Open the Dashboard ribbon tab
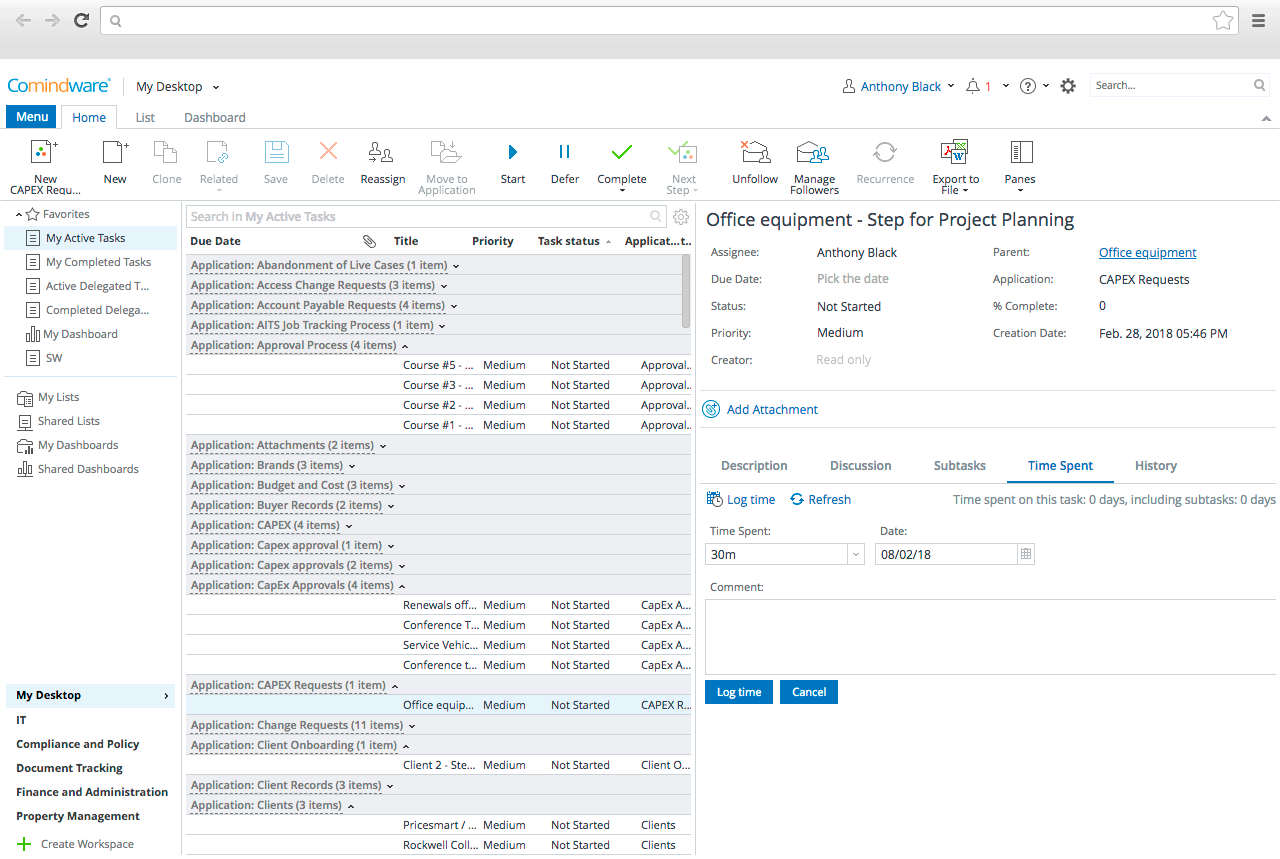 [x=214, y=117]
